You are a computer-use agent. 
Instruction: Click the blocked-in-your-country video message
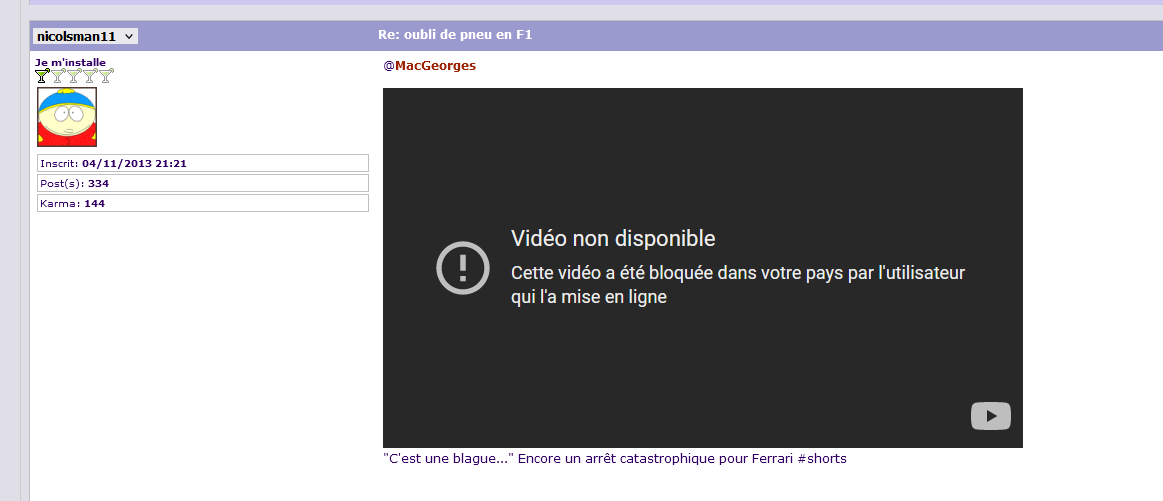coord(737,285)
